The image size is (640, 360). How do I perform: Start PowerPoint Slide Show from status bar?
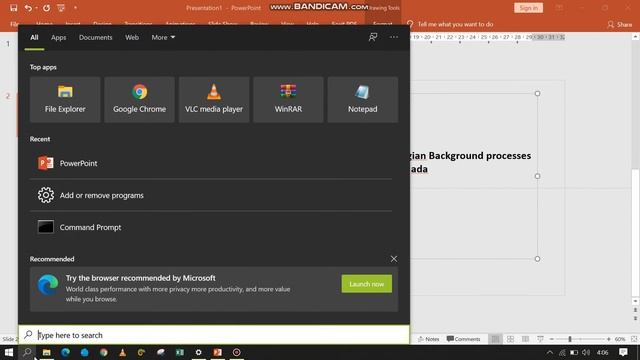pos(540,339)
